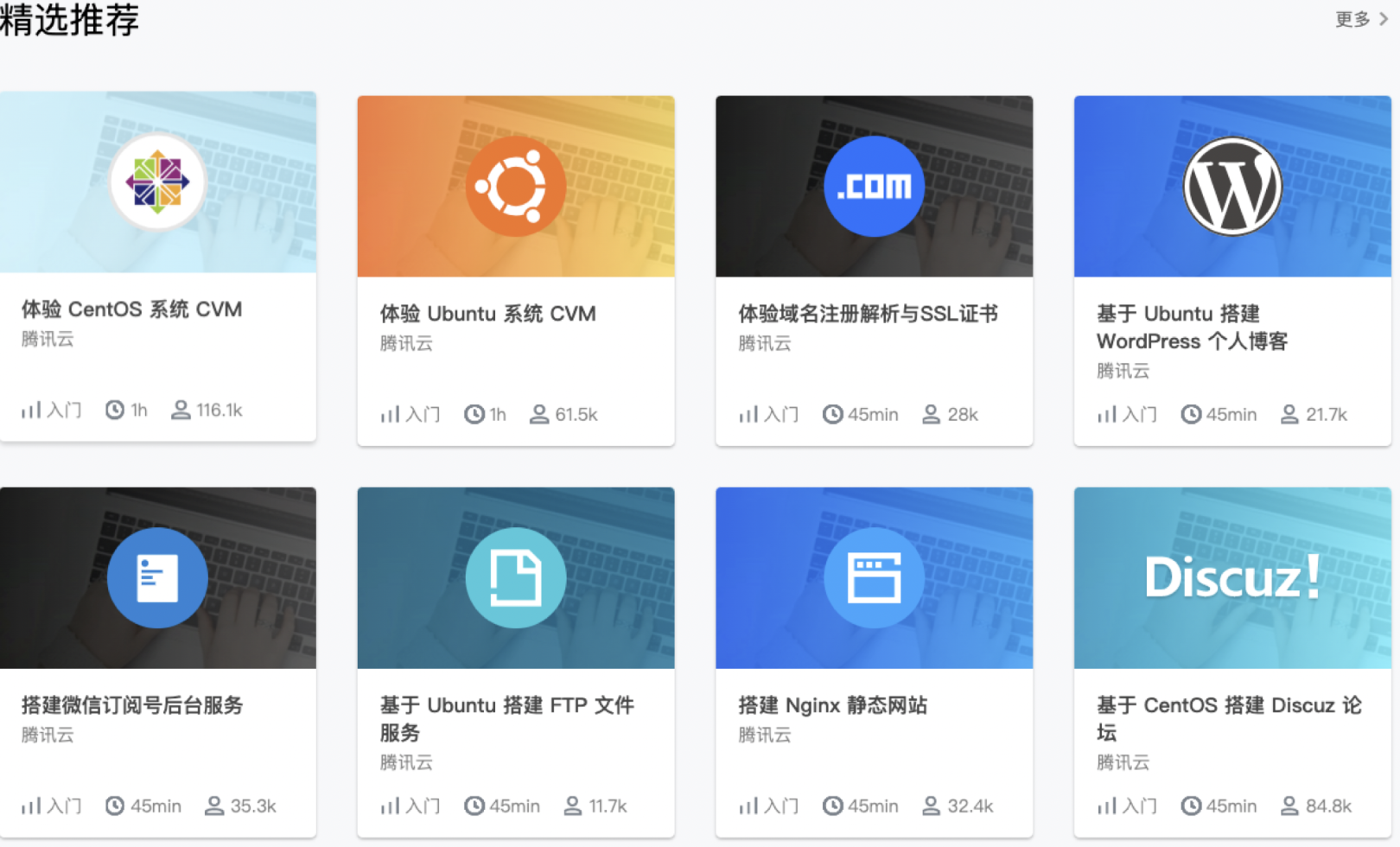This screenshot has height=847, width=1400.
Task: Click 腾讯云 author under the Nginx course
Action: tap(764, 735)
